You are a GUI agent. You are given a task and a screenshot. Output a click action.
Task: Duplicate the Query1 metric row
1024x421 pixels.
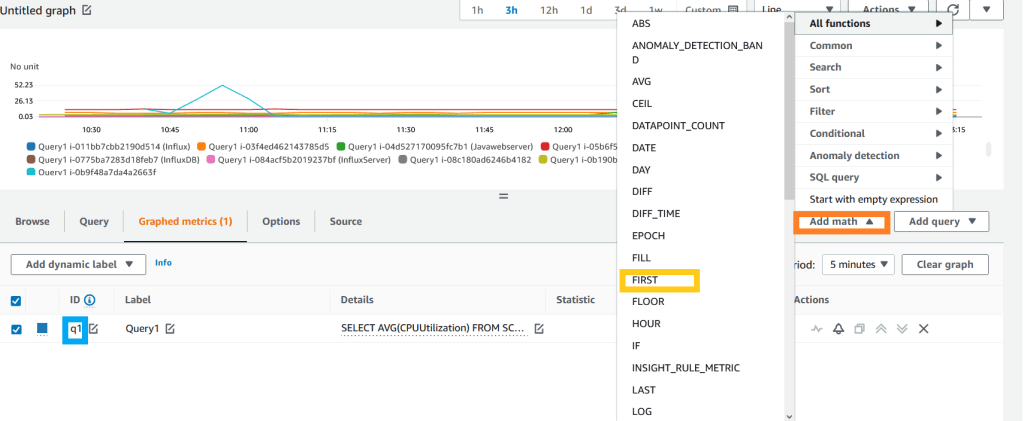point(859,329)
